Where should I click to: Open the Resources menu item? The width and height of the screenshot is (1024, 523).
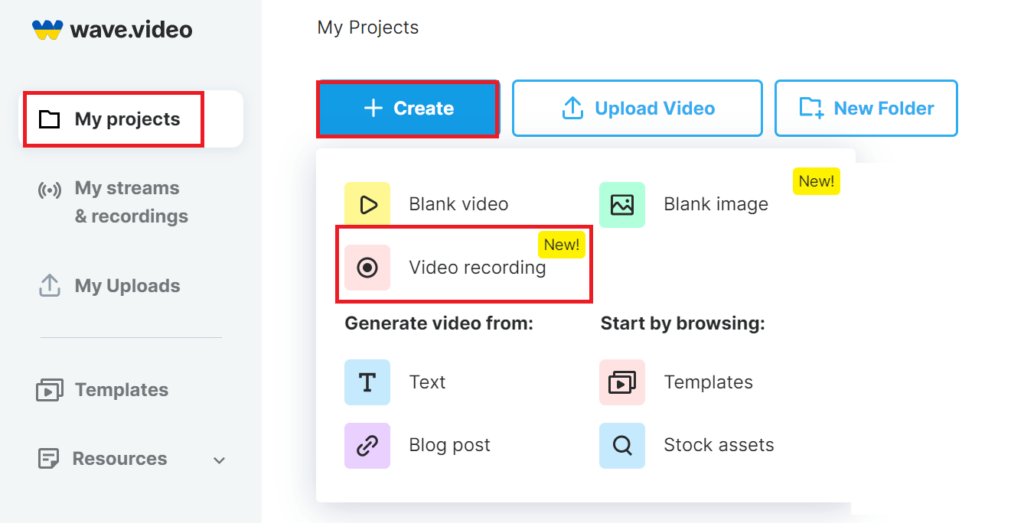pos(120,459)
